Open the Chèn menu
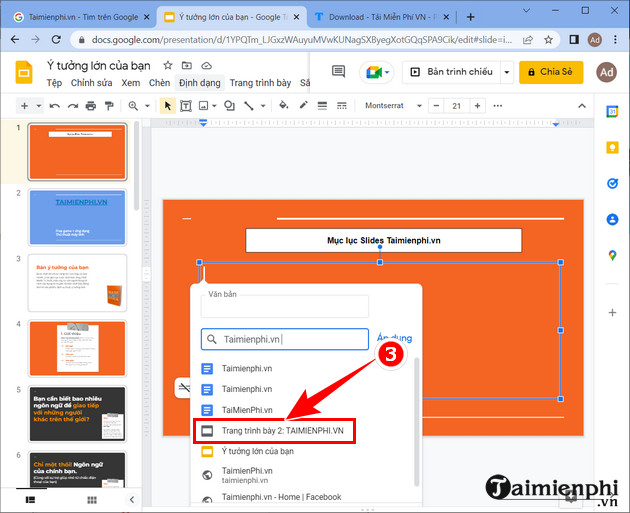Viewport: 630px width, 513px height. 159,83
